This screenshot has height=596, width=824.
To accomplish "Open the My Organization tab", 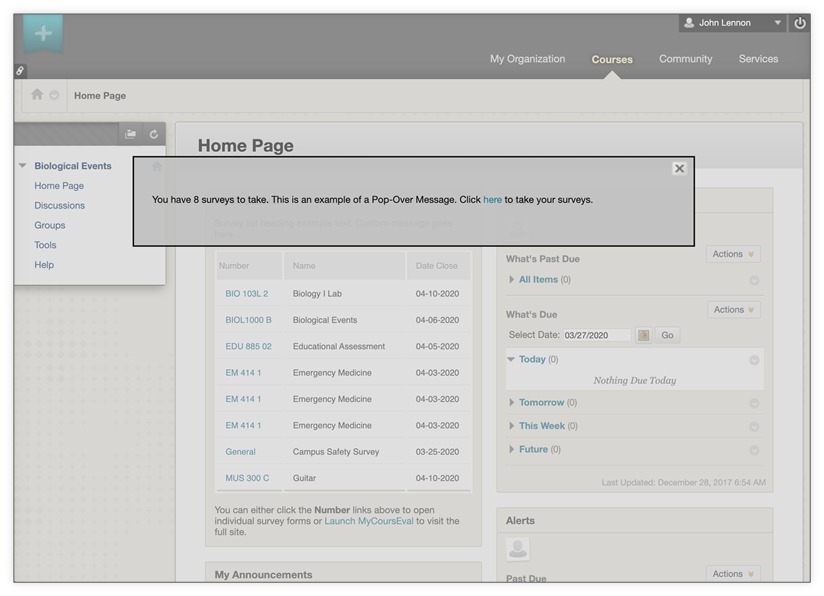I will click(527, 59).
